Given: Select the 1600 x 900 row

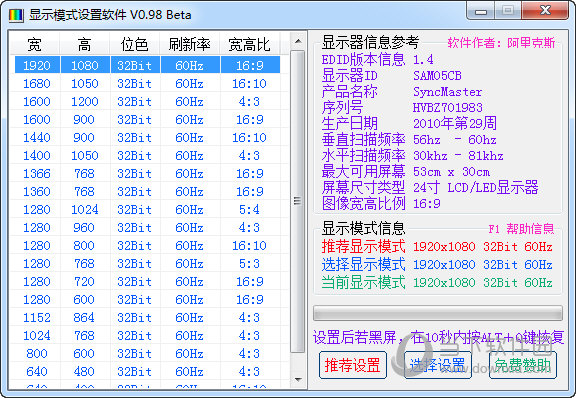Looking at the screenshot, I should coord(147,119).
